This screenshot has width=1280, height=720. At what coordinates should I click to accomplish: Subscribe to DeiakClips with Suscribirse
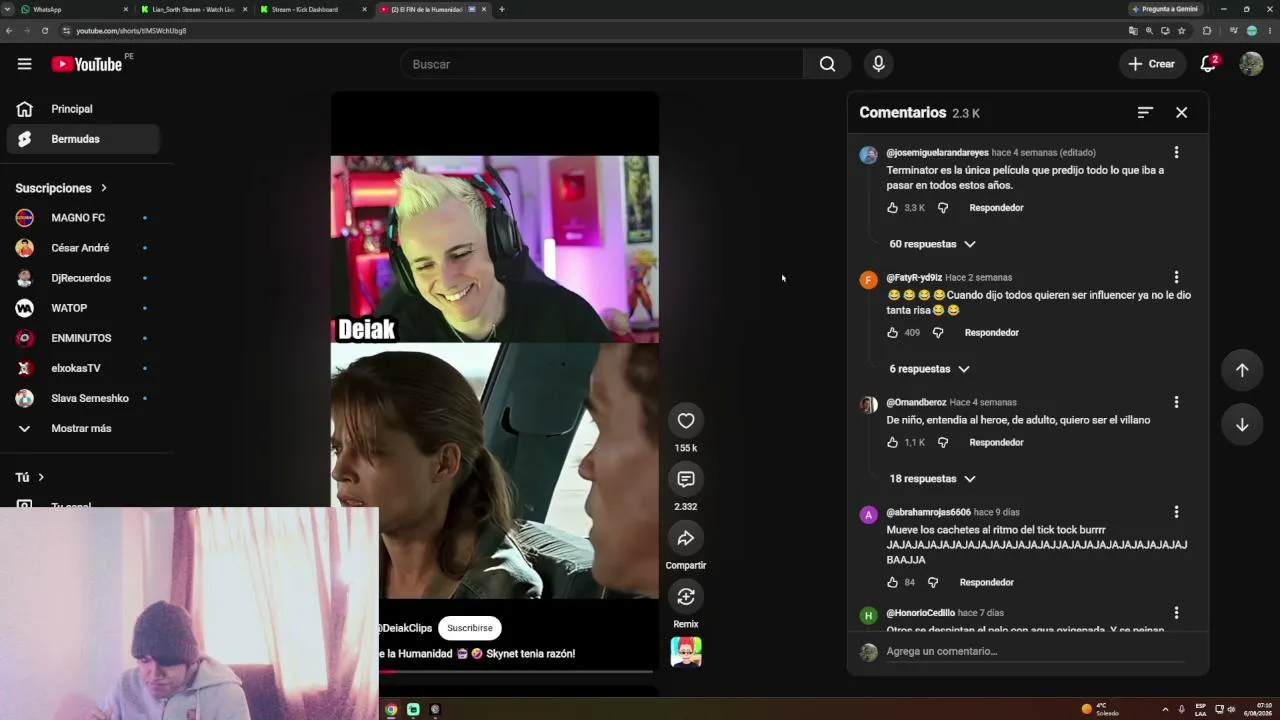[470, 628]
